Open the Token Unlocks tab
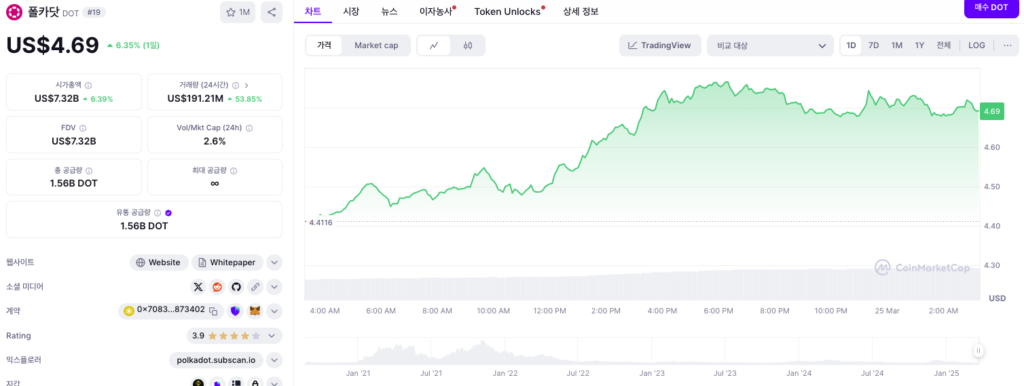Screen dimensions: 1024x386 (507, 12)
